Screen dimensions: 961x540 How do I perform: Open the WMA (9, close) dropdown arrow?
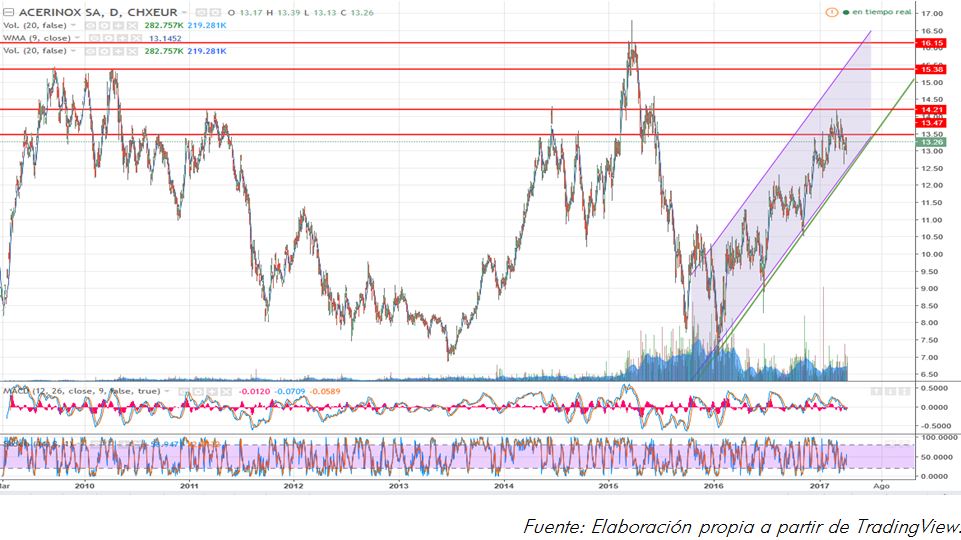click(x=77, y=37)
